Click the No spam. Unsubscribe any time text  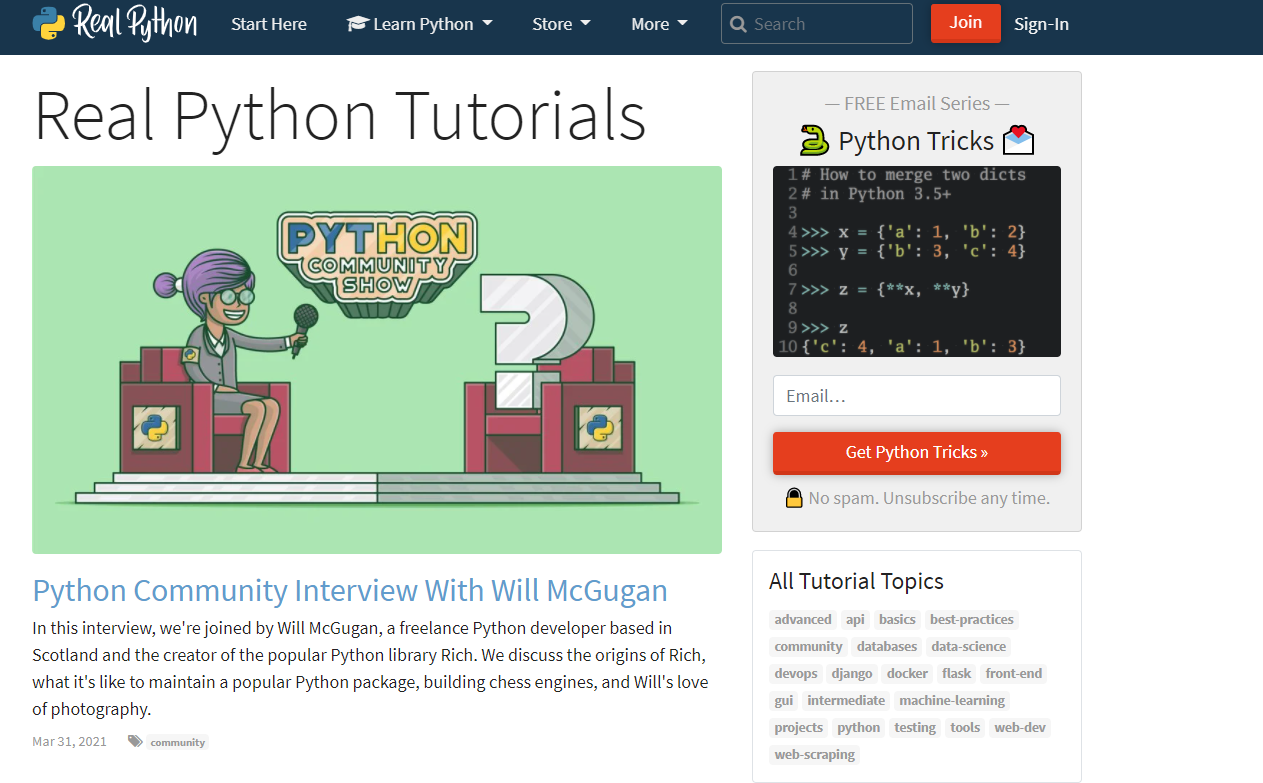(x=929, y=498)
